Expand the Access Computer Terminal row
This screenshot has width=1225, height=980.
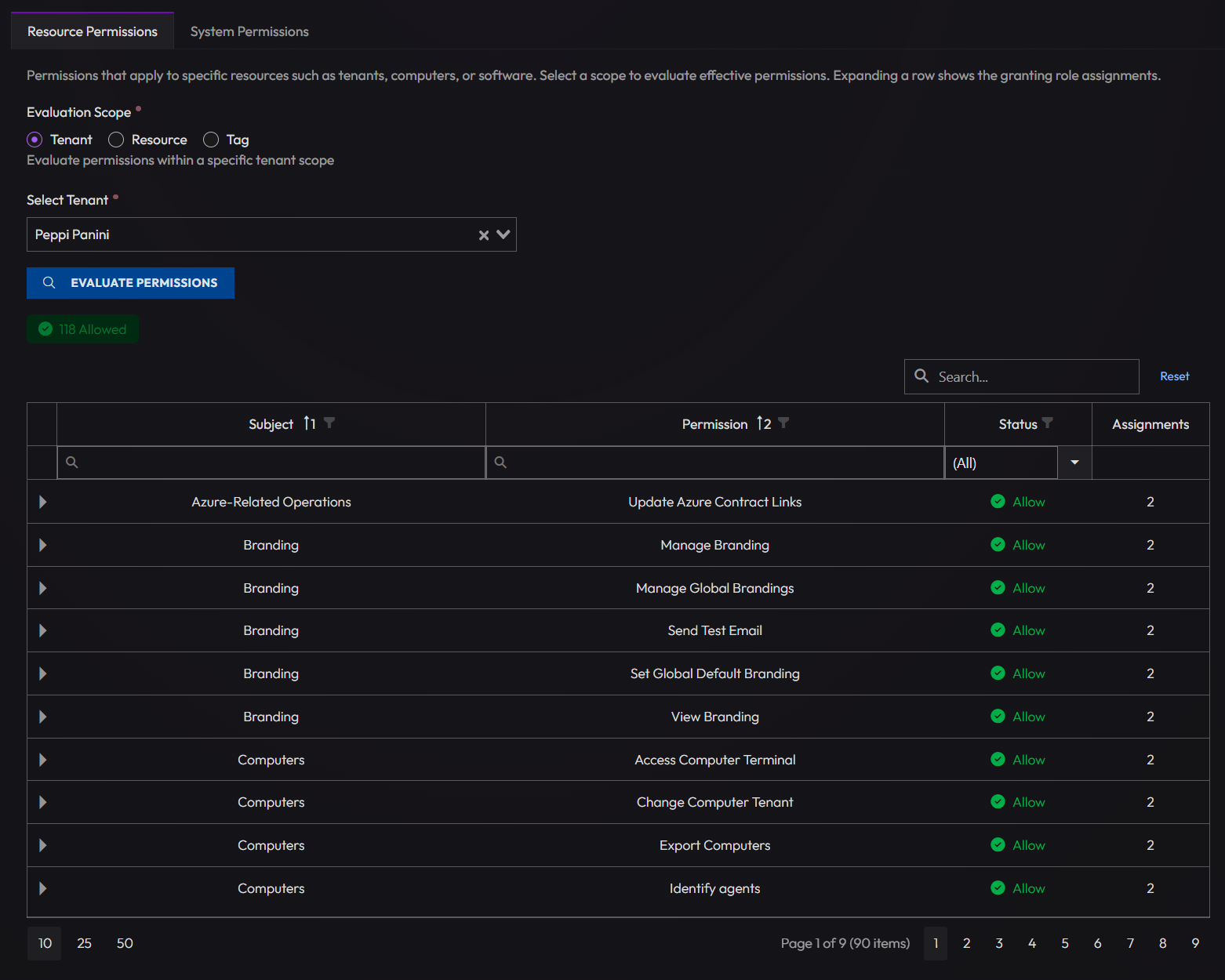[42, 760]
